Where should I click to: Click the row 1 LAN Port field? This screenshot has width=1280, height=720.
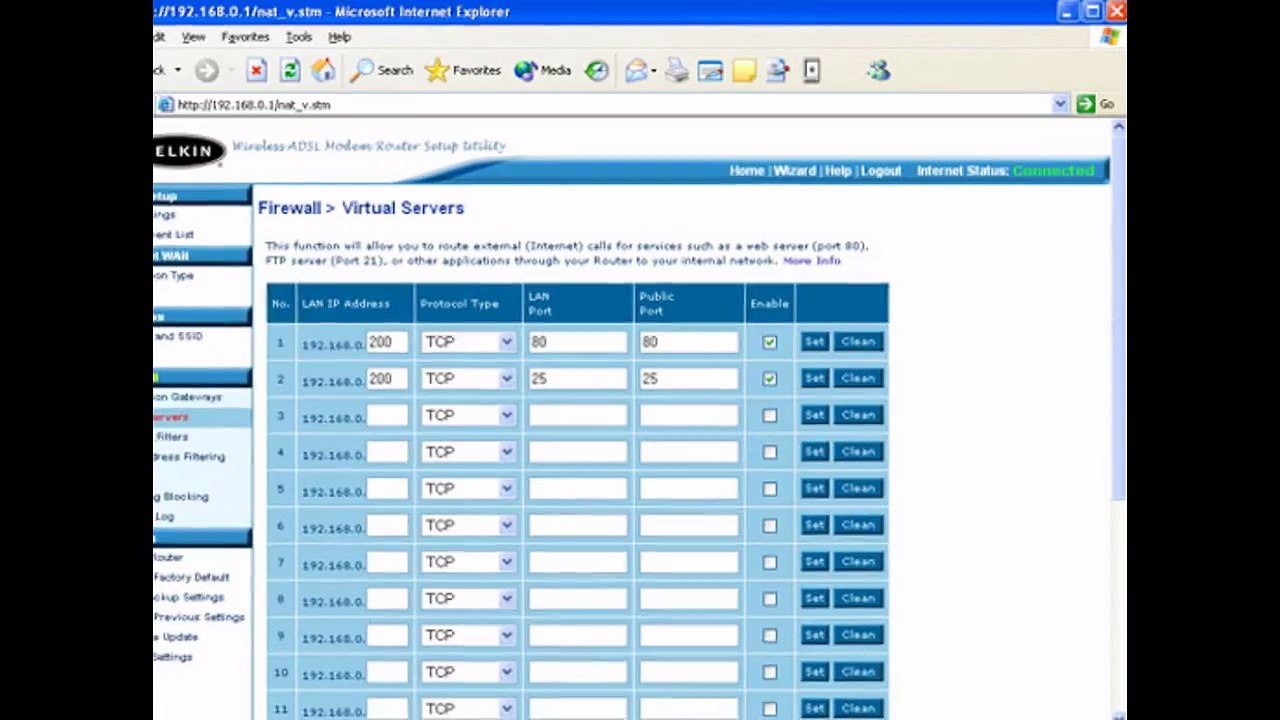578,342
